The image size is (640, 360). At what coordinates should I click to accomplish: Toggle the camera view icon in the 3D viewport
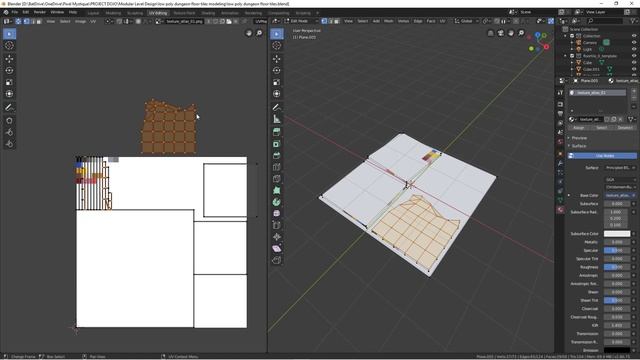(x=501, y=33)
